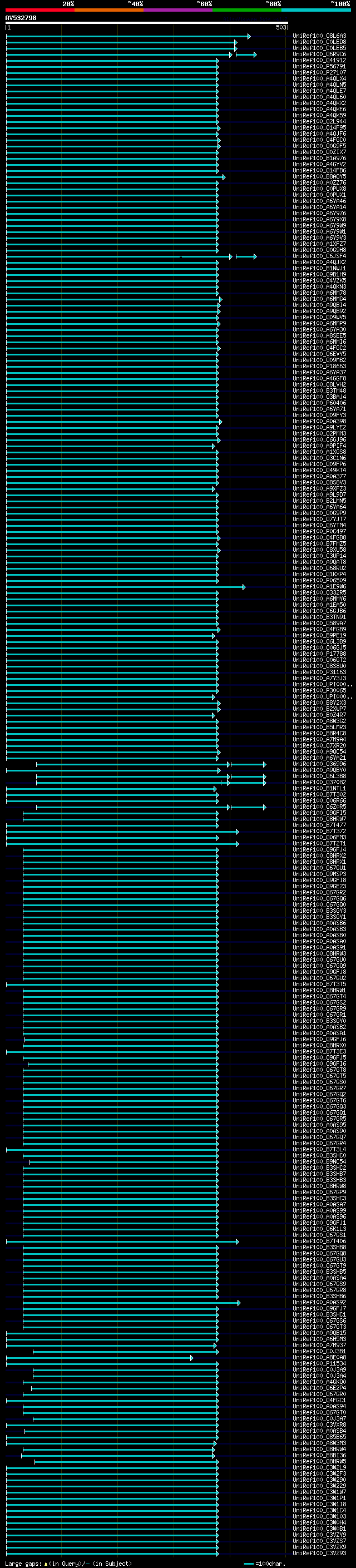Image resolution: width=356 pixels, height=1568 pixels.
Task: Click the purple ~60% identity legend bar
Action: [x=179, y=10]
